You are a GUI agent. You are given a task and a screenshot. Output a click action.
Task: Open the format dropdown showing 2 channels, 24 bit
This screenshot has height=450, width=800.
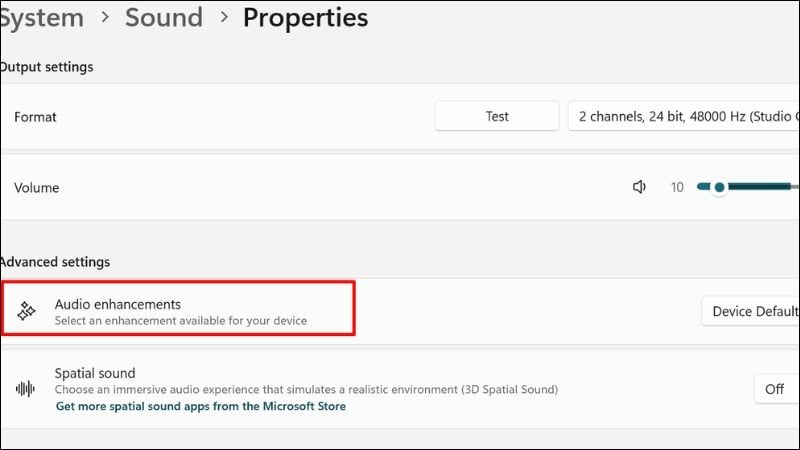[684, 116]
